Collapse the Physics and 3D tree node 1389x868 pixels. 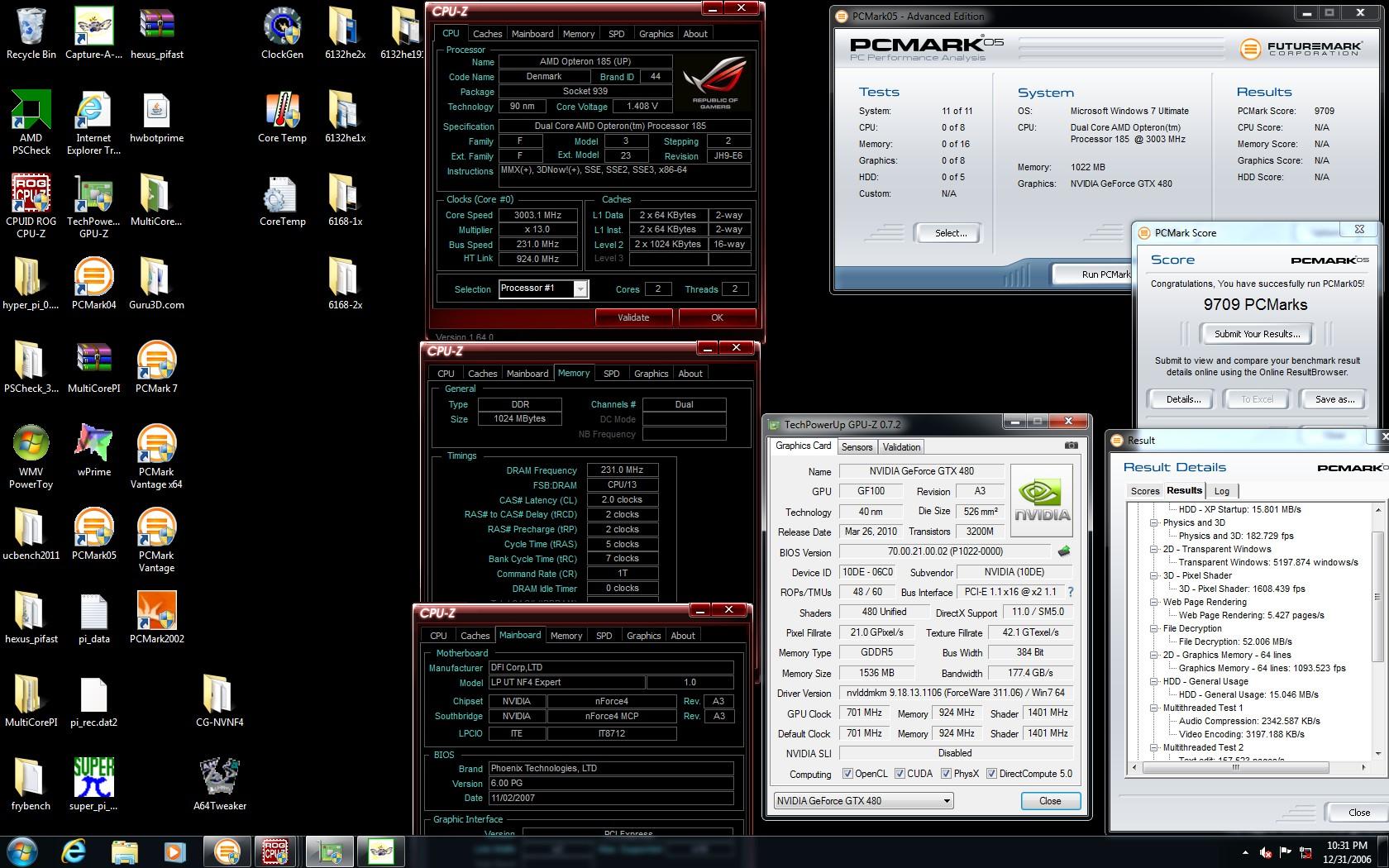click(x=1153, y=522)
